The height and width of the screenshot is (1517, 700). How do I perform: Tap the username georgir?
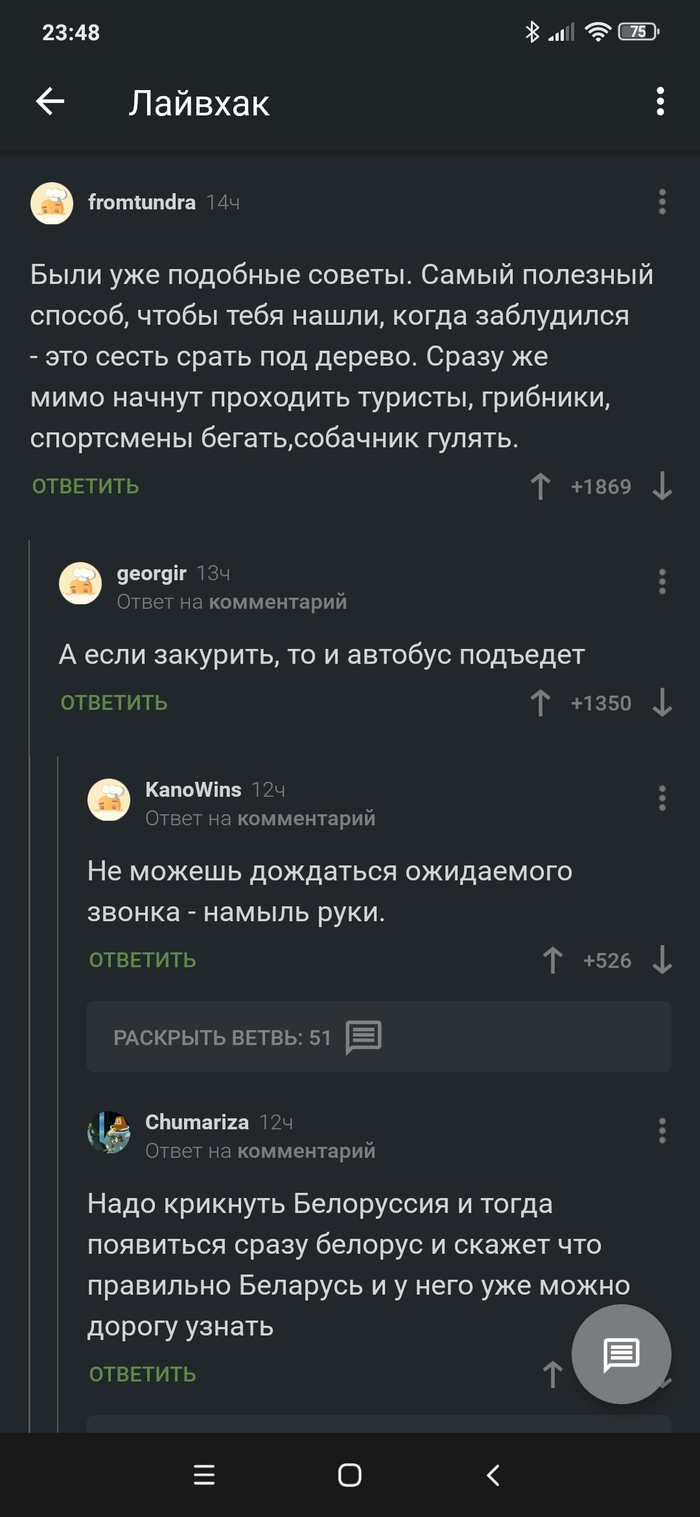[x=151, y=573]
